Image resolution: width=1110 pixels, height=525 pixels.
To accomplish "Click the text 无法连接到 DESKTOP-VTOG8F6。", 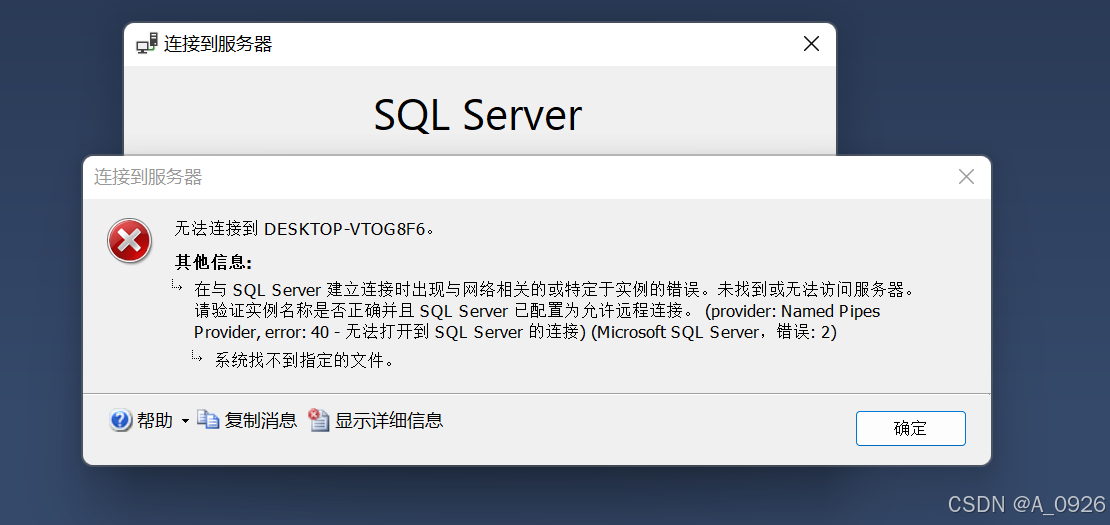I will pos(304,229).
